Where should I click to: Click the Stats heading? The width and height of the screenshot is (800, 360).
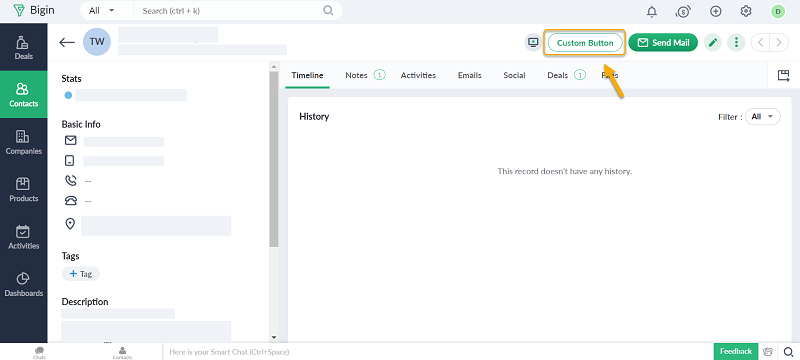pyautogui.click(x=71, y=79)
